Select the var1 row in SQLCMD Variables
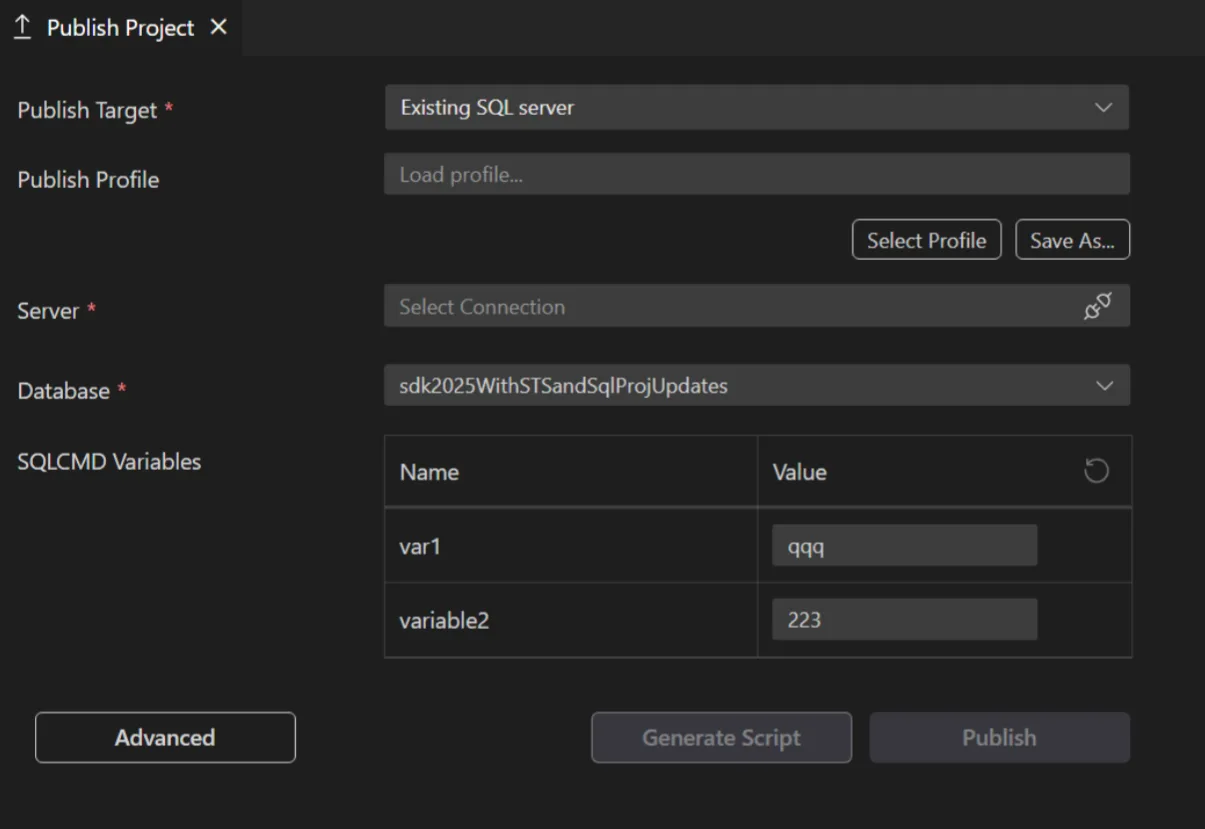 coord(570,545)
